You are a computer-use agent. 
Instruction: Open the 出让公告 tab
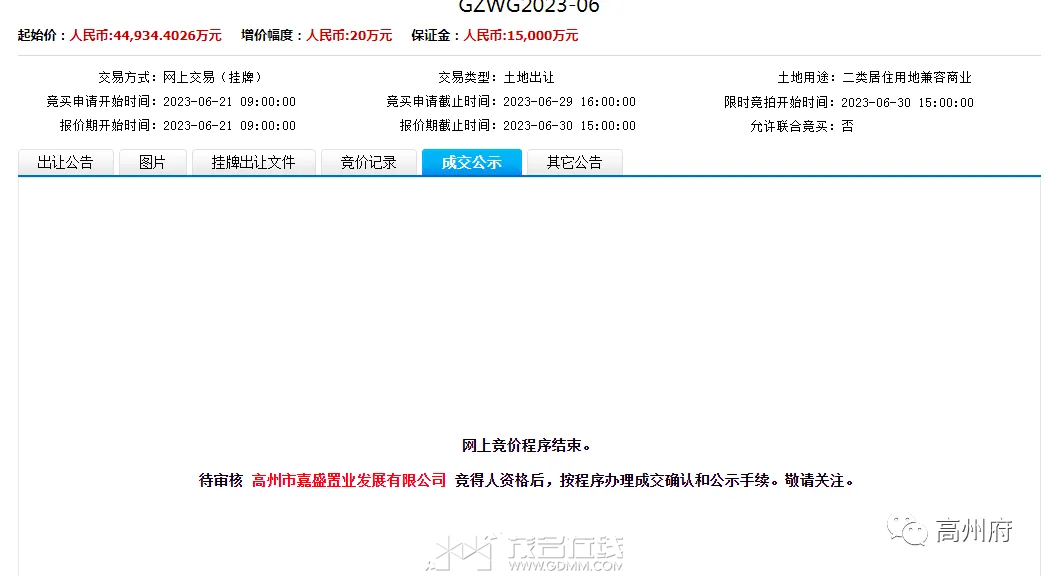pyautogui.click(x=65, y=162)
